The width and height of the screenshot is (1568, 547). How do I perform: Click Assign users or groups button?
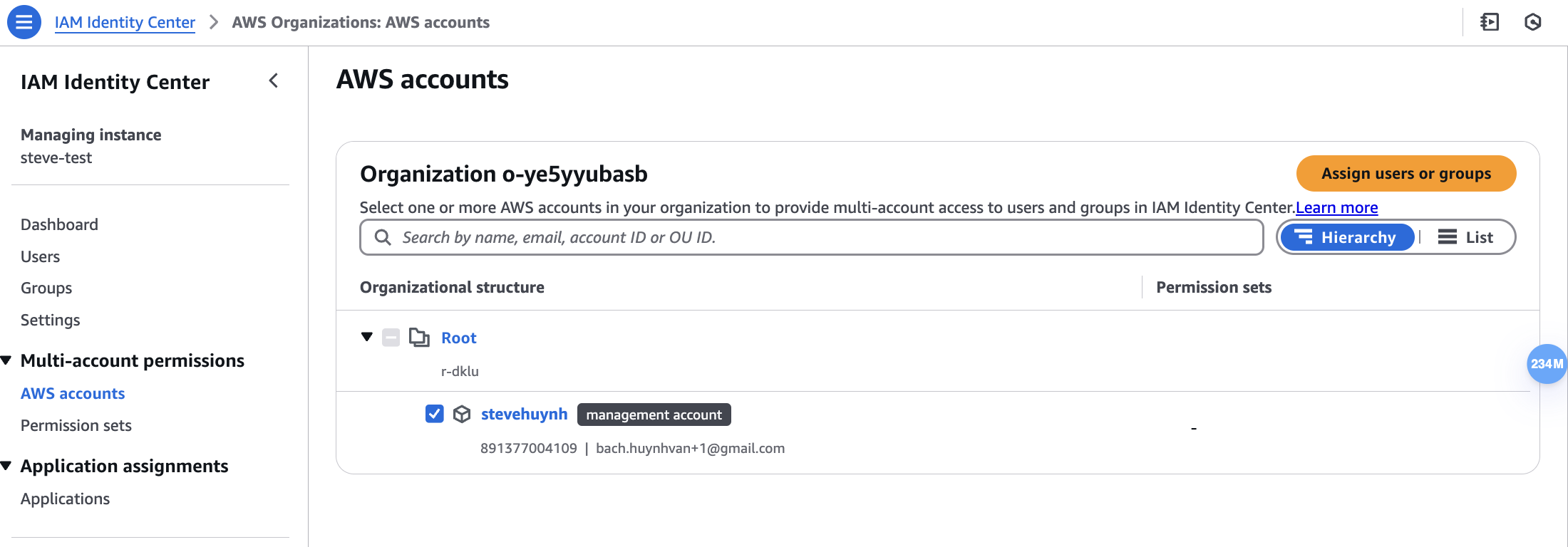click(x=1406, y=173)
